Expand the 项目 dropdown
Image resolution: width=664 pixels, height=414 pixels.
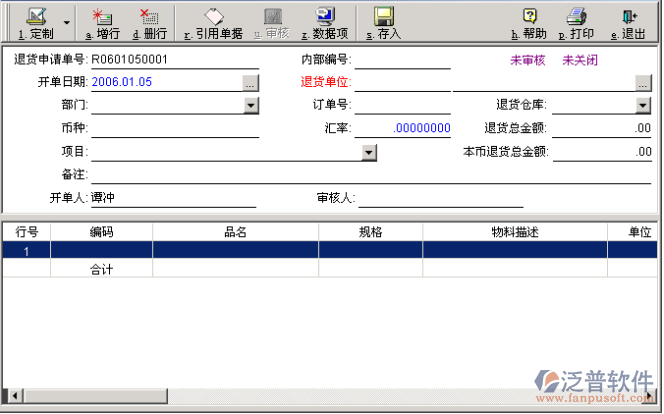tap(369, 153)
